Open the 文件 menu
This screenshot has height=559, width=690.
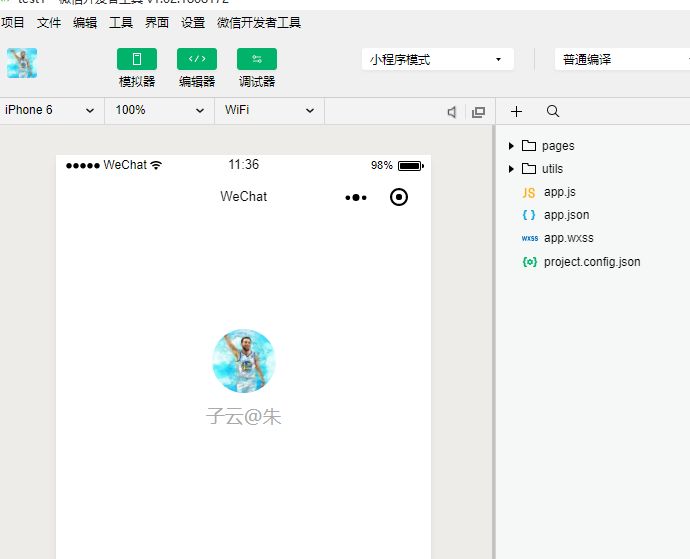point(48,22)
